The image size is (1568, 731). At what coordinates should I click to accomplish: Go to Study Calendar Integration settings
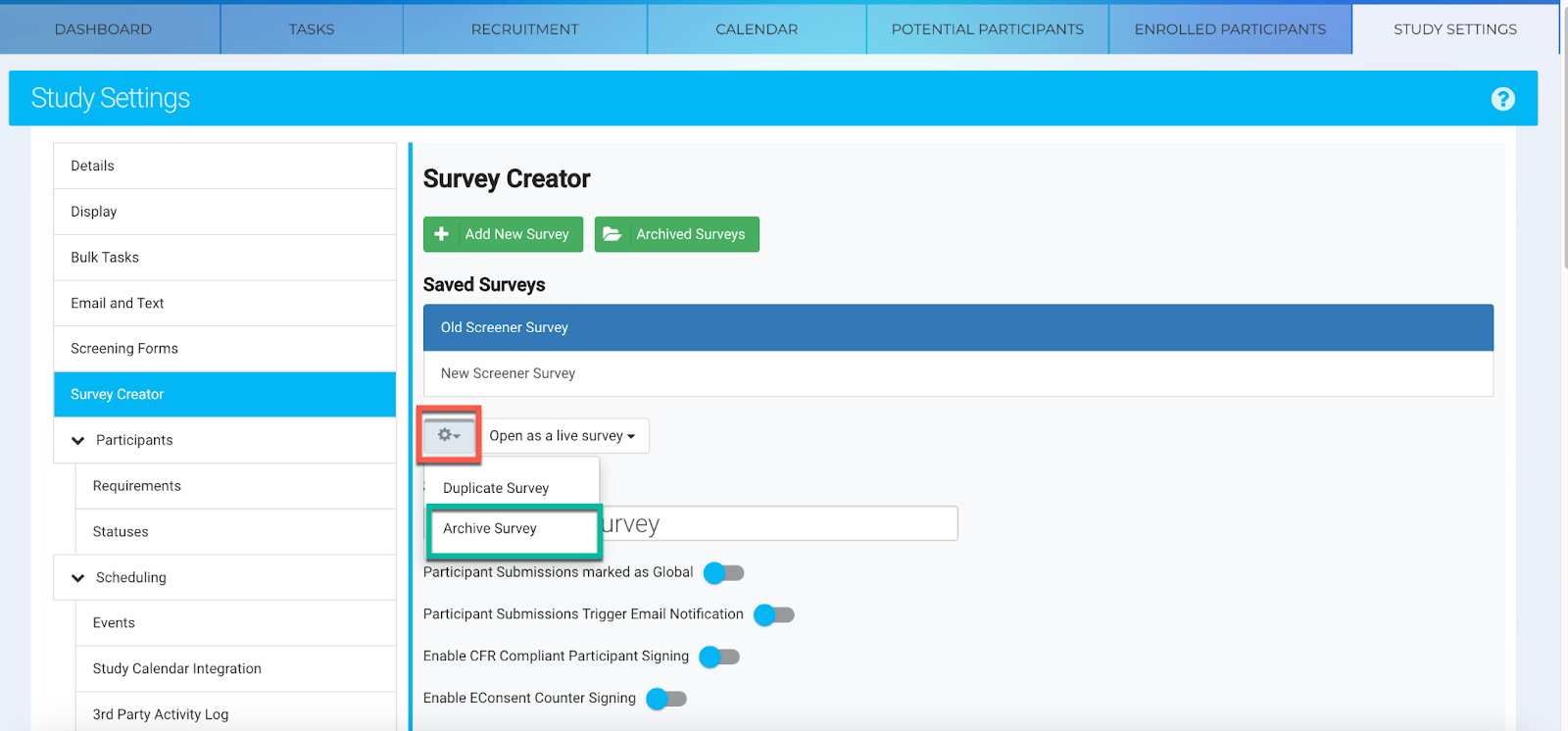coord(177,669)
